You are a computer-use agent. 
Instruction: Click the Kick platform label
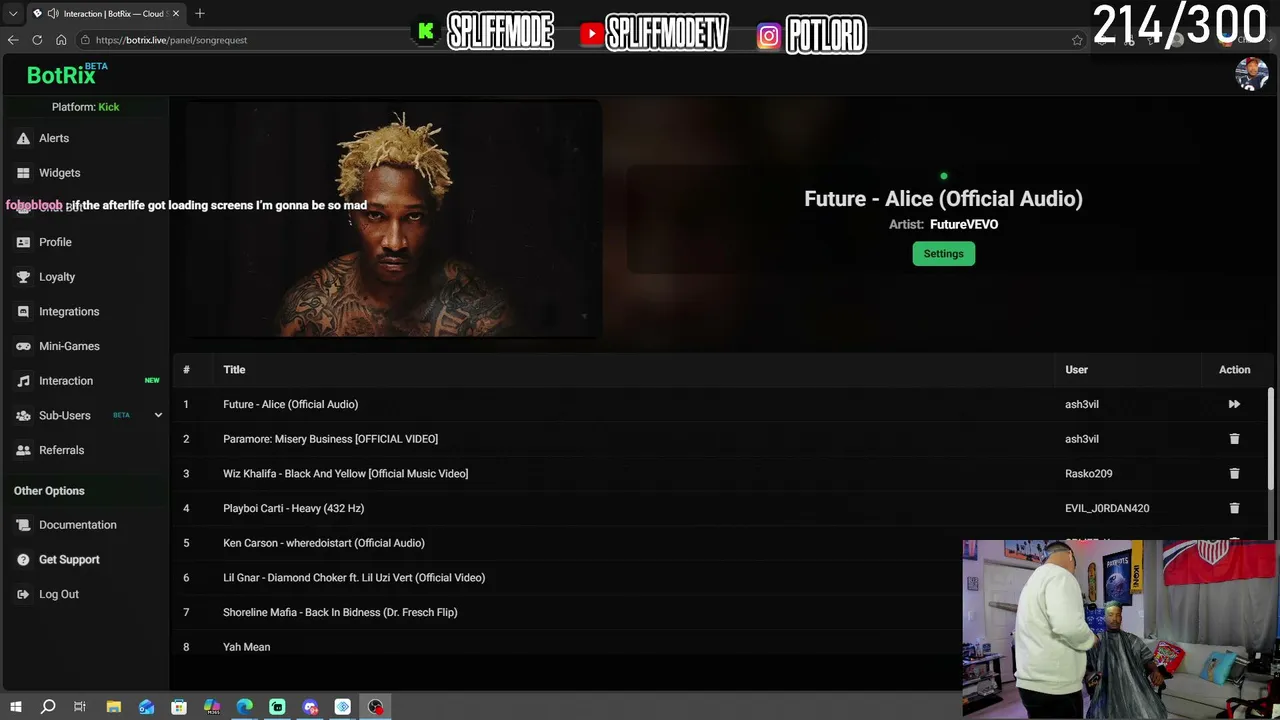point(109,107)
